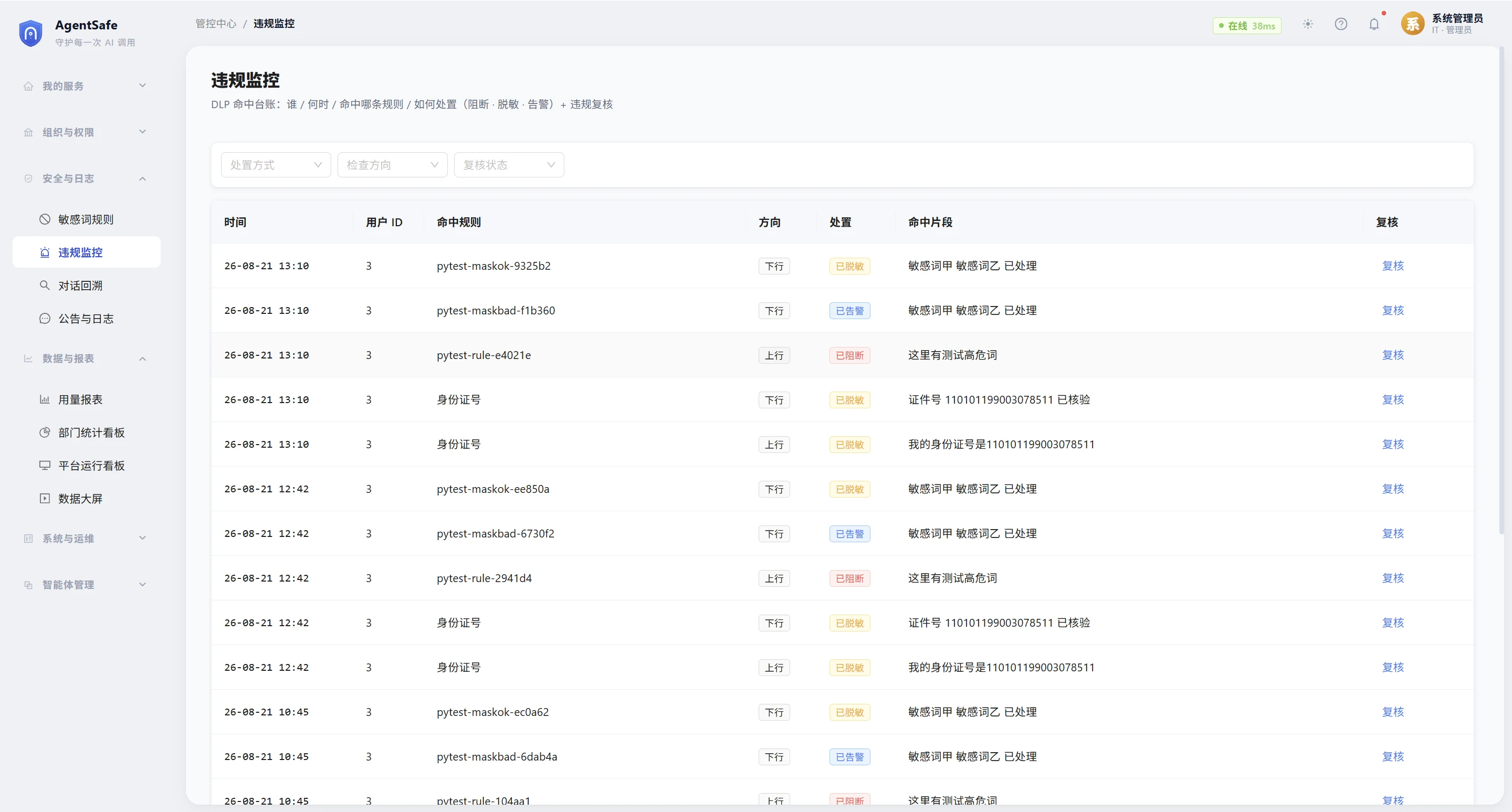Click the 我的服务 home icon

(28, 86)
